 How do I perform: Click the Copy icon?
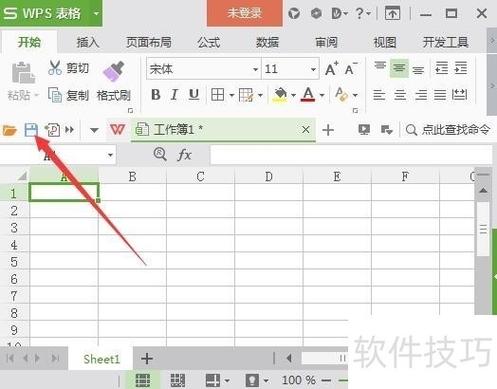(55, 95)
